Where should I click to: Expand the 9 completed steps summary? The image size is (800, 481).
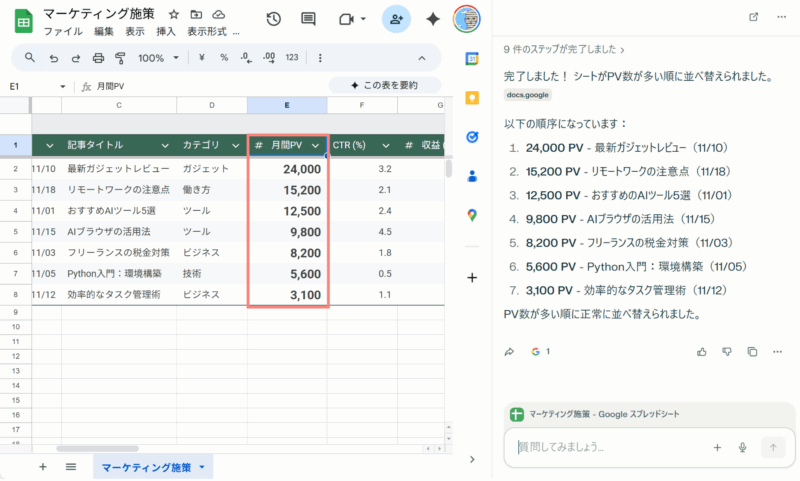564,48
